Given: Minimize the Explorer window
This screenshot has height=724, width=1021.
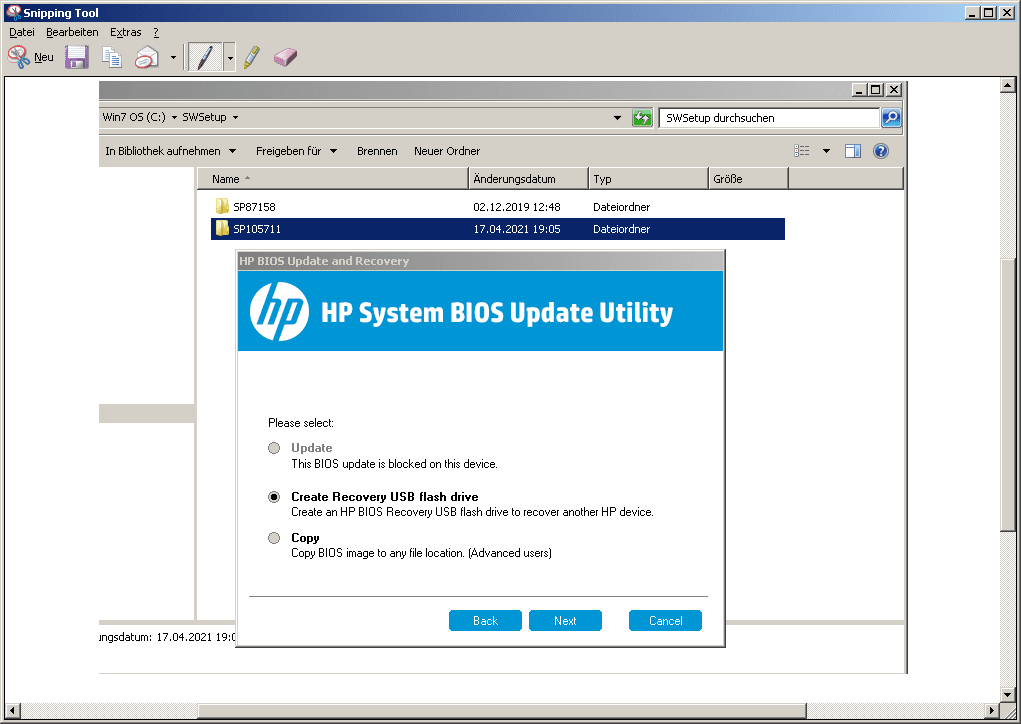Looking at the screenshot, I should (860, 89).
